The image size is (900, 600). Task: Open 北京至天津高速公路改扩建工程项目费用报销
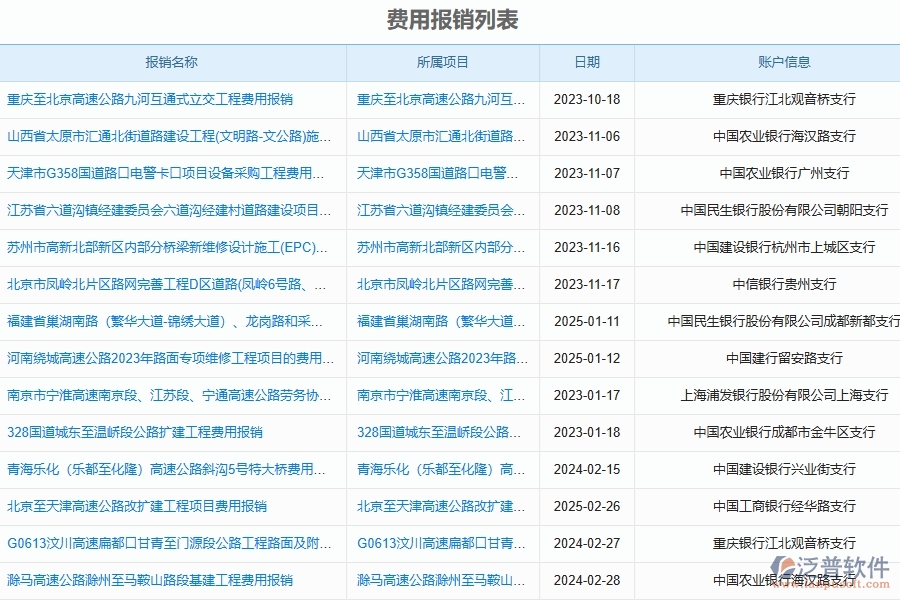point(138,506)
